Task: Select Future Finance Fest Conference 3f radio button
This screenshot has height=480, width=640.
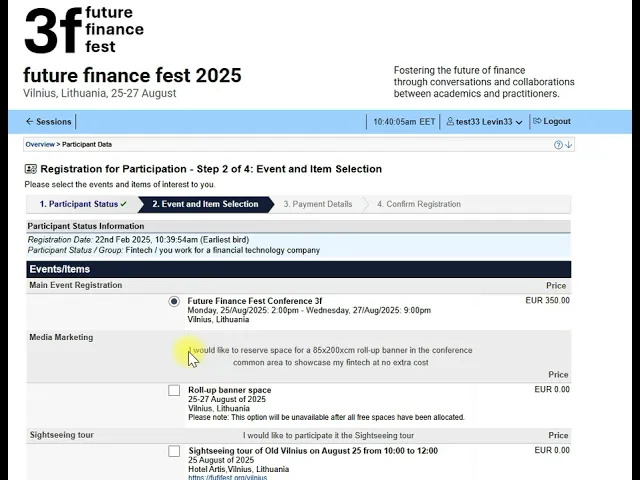Action: (x=174, y=302)
